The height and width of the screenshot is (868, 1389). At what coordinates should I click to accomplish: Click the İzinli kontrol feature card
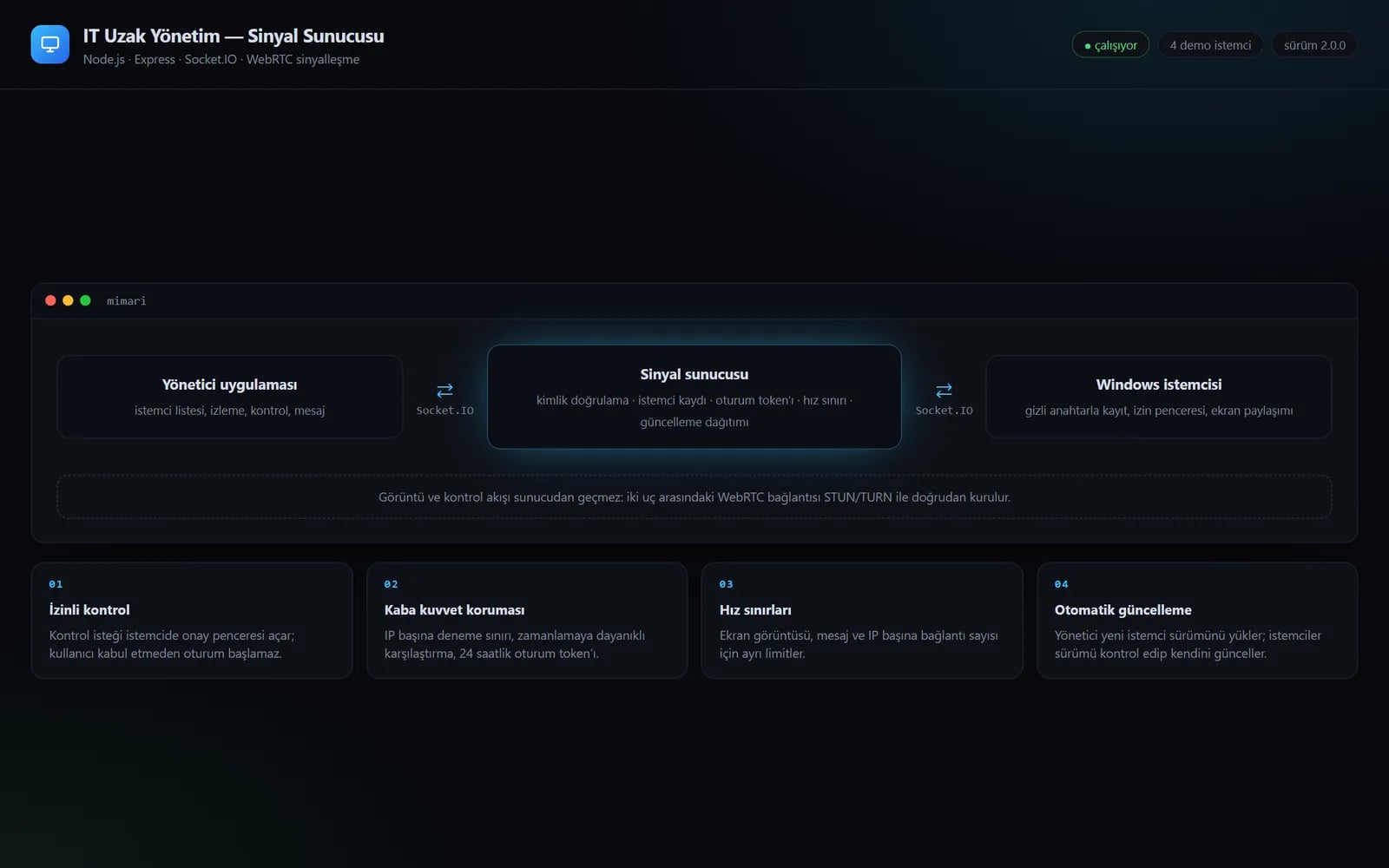click(x=192, y=621)
